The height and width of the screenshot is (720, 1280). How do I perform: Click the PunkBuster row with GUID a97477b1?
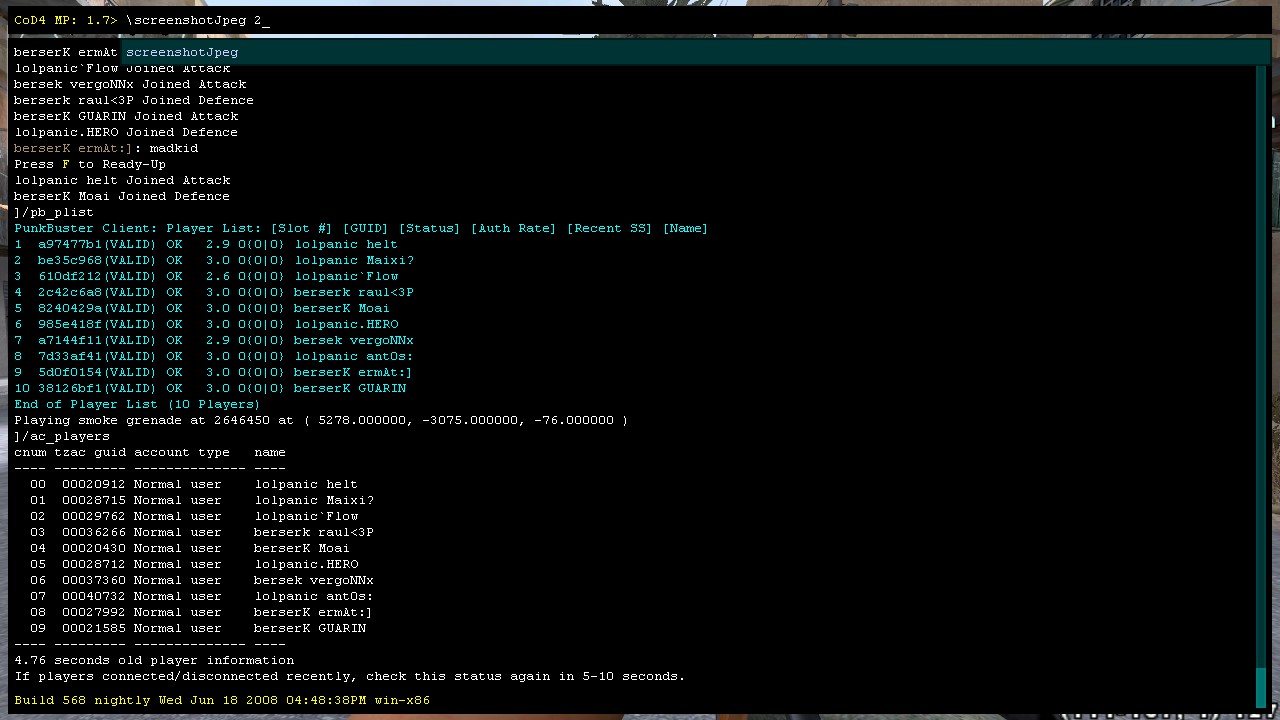point(206,244)
